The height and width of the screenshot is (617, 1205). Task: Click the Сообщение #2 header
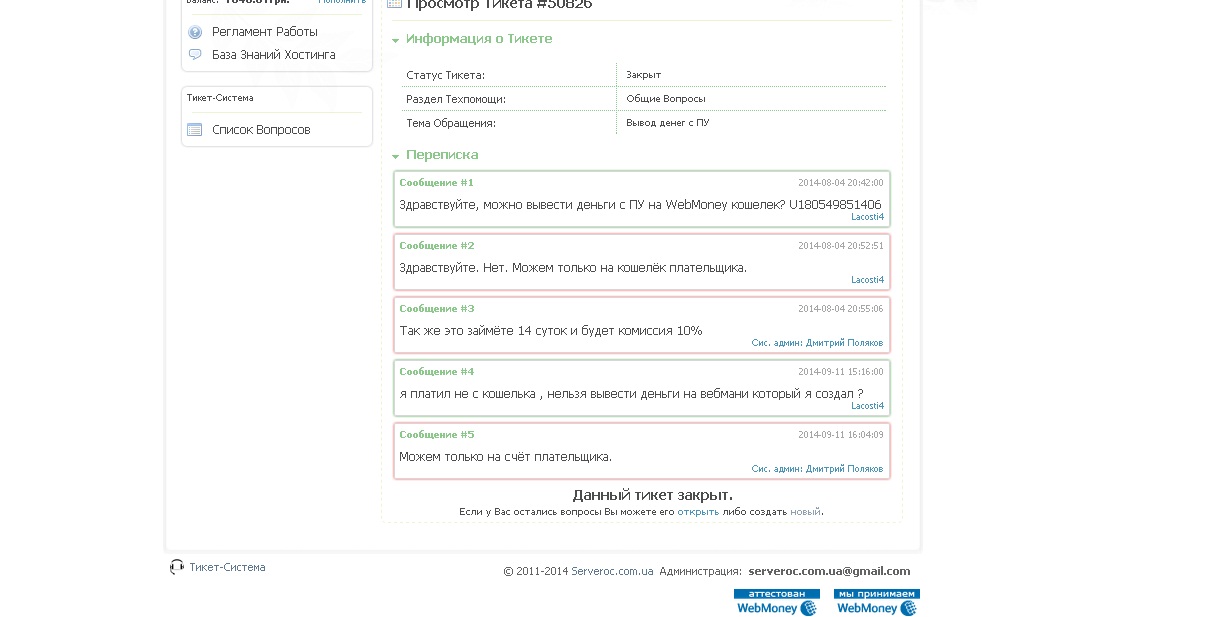click(436, 246)
